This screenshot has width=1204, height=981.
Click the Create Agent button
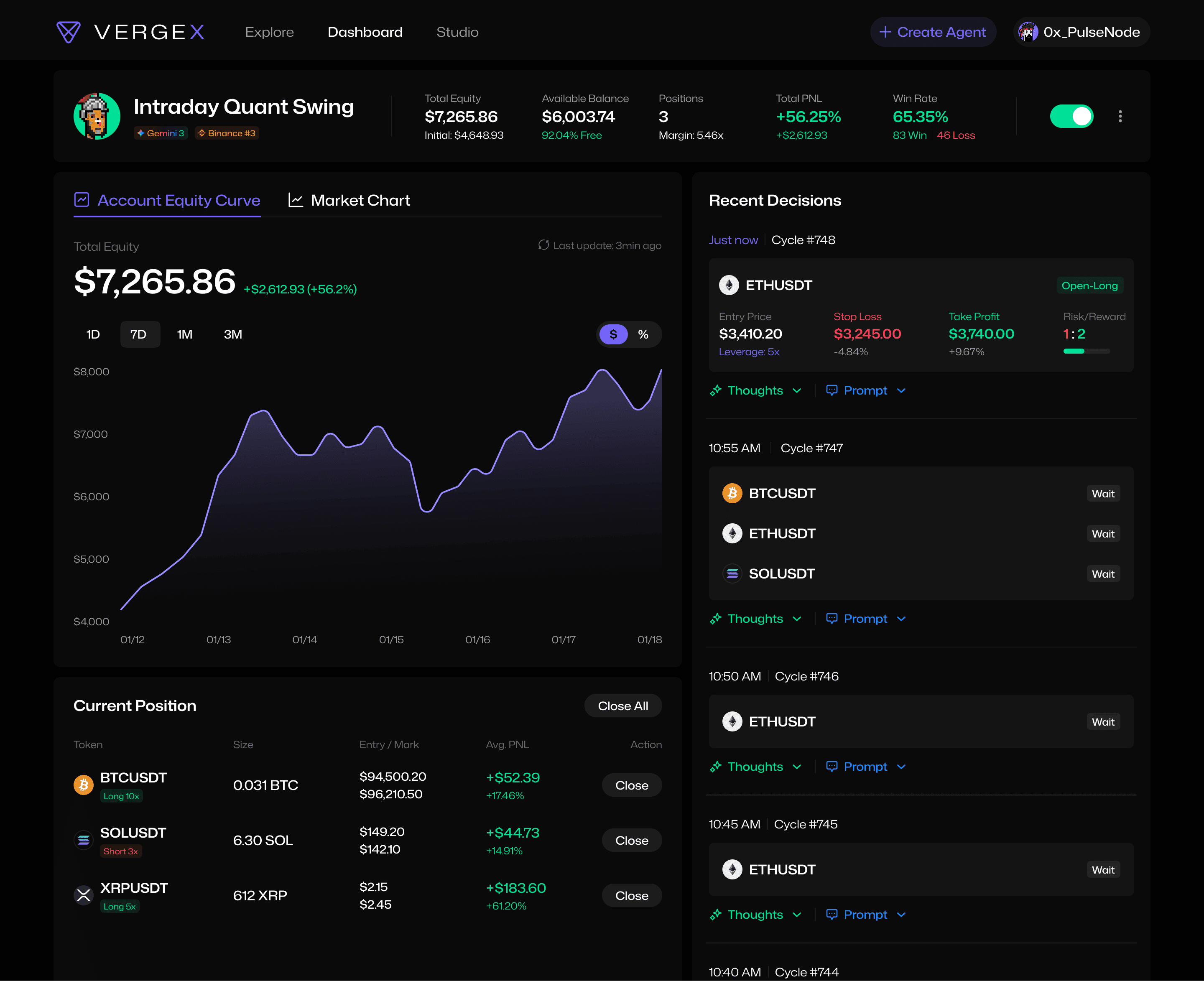[933, 32]
